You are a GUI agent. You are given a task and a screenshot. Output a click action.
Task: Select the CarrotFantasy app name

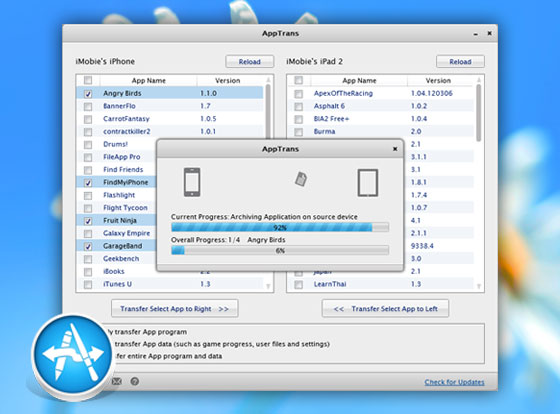[x=126, y=119]
